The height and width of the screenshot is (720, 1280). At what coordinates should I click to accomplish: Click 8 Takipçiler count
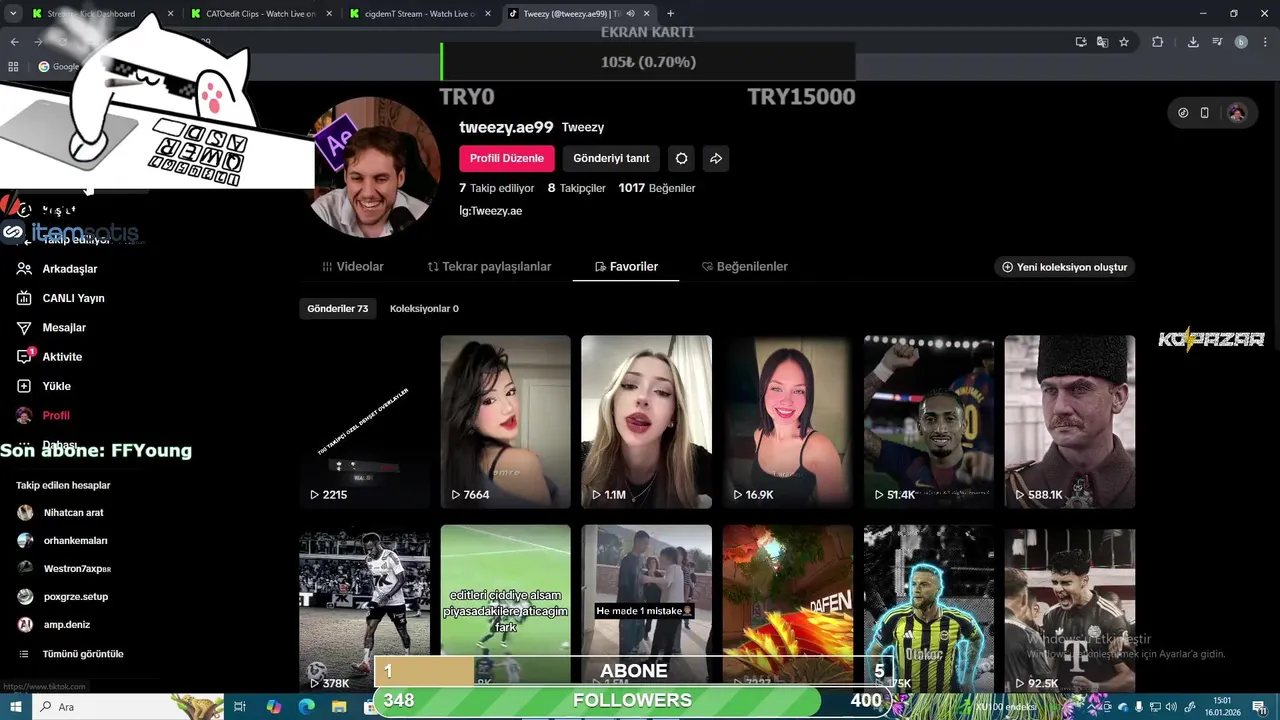pos(577,188)
